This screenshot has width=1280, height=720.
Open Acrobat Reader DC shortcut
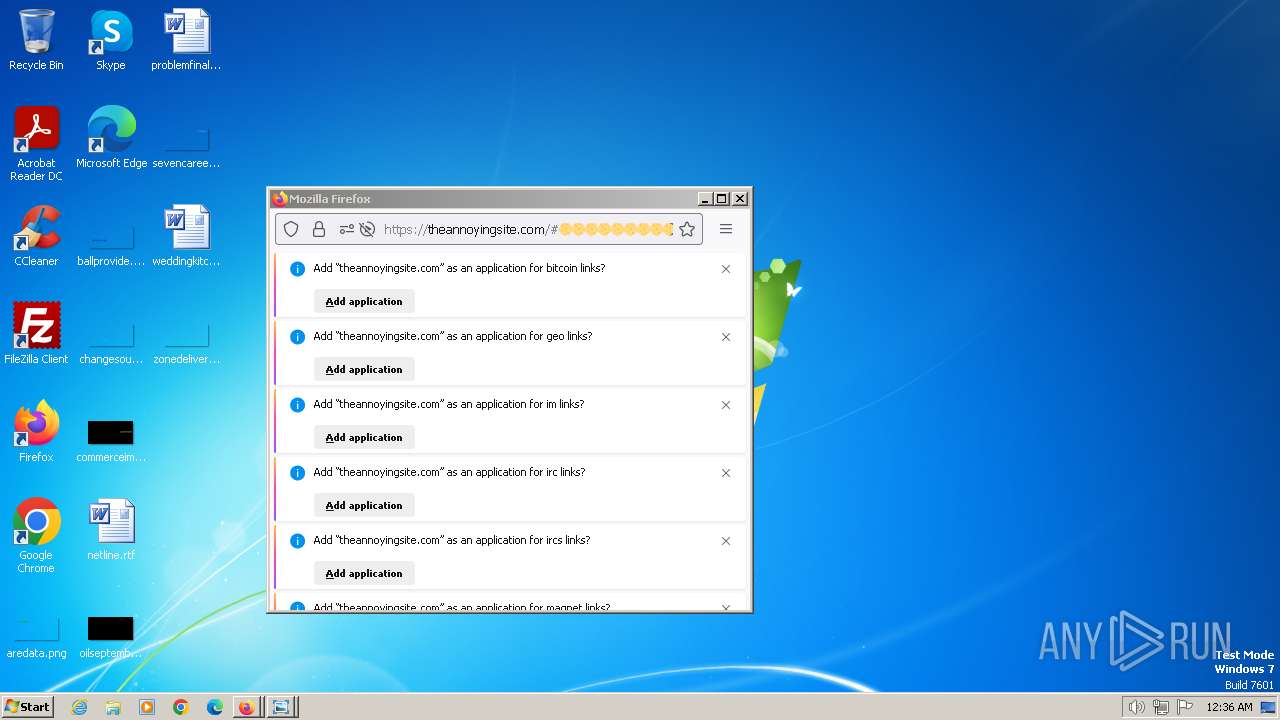36,143
